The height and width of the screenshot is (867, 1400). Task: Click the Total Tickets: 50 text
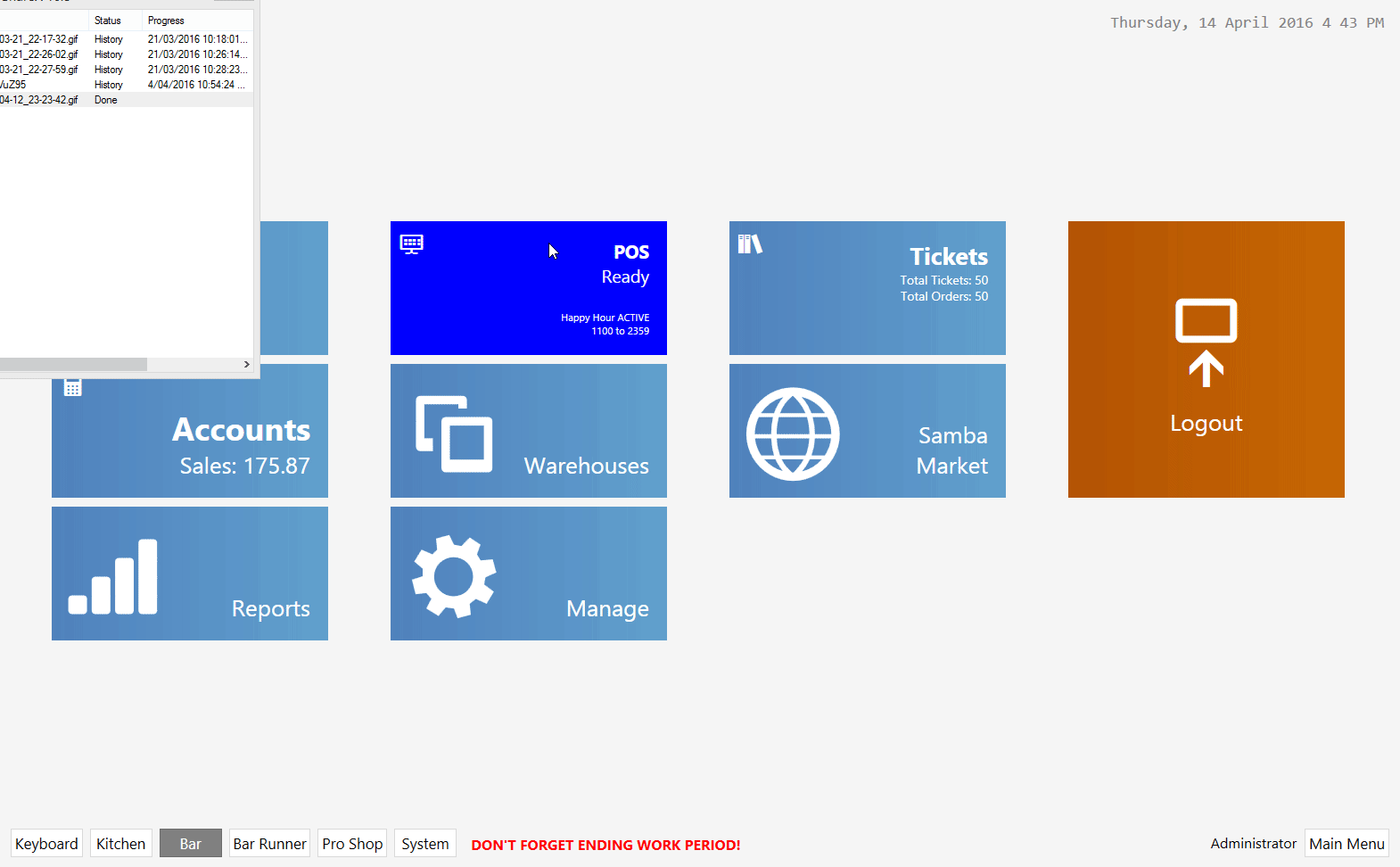(943, 280)
